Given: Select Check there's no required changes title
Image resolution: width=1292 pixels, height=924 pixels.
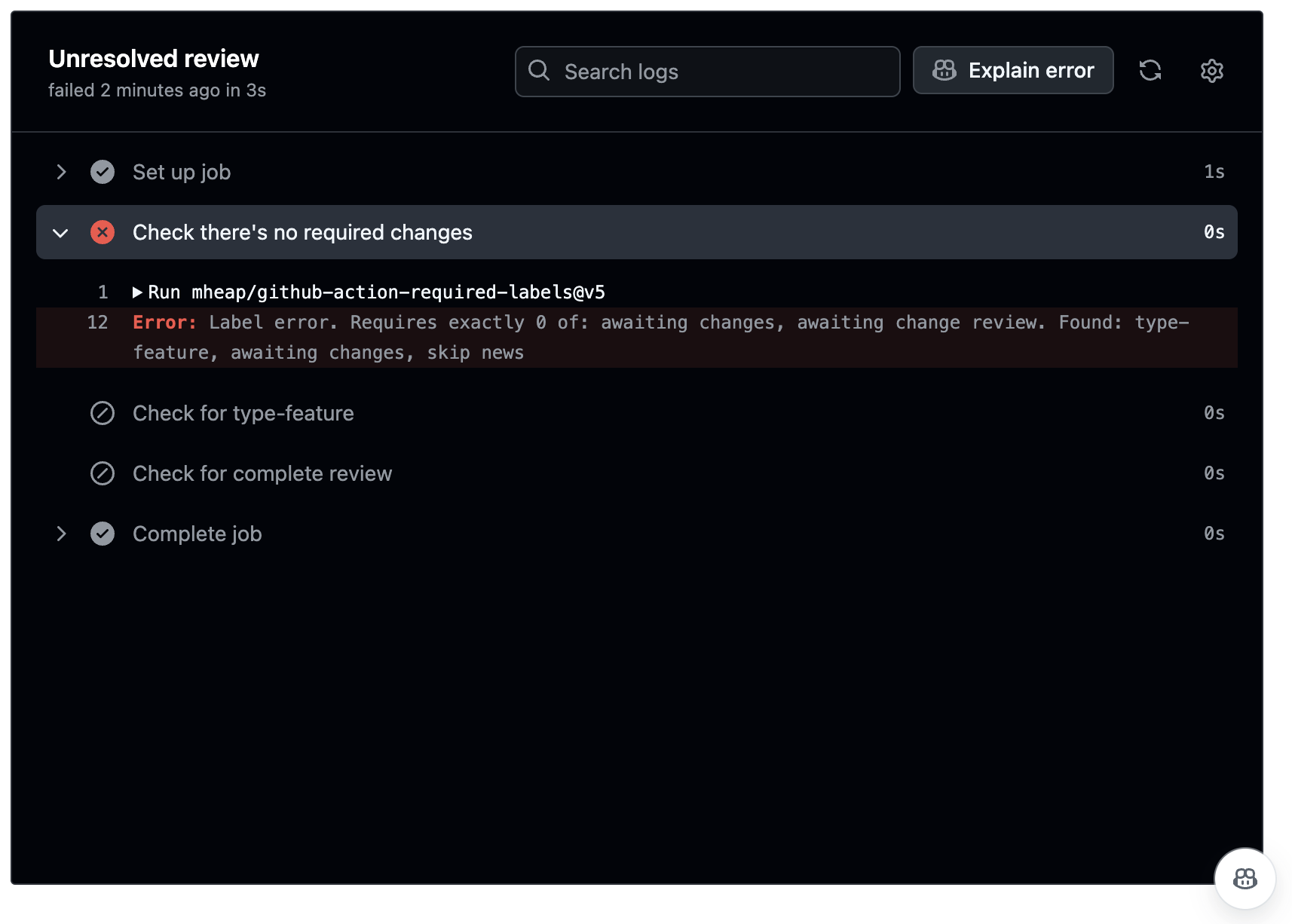Looking at the screenshot, I should 302,232.
